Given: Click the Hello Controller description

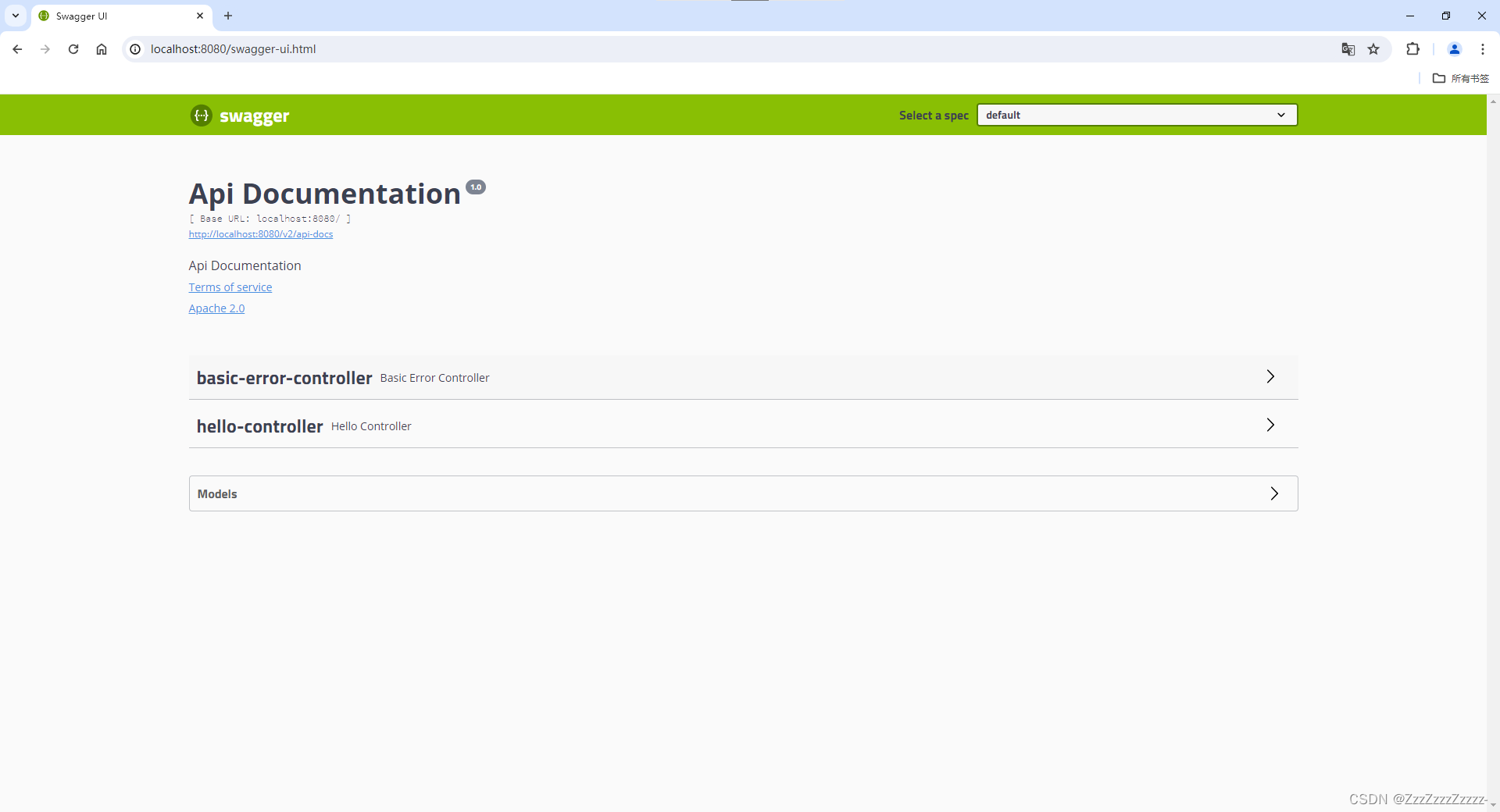Looking at the screenshot, I should coord(371,426).
